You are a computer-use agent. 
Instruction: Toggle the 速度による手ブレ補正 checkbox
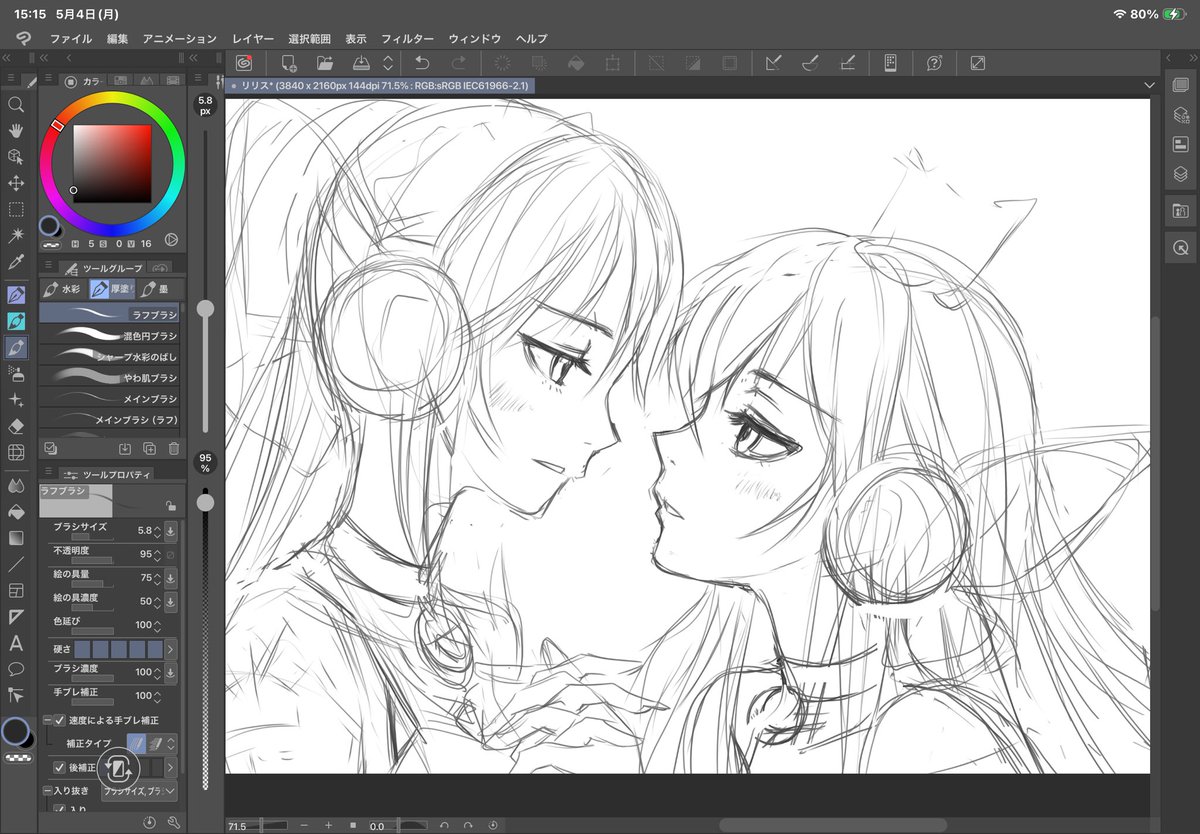coord(60,720)
